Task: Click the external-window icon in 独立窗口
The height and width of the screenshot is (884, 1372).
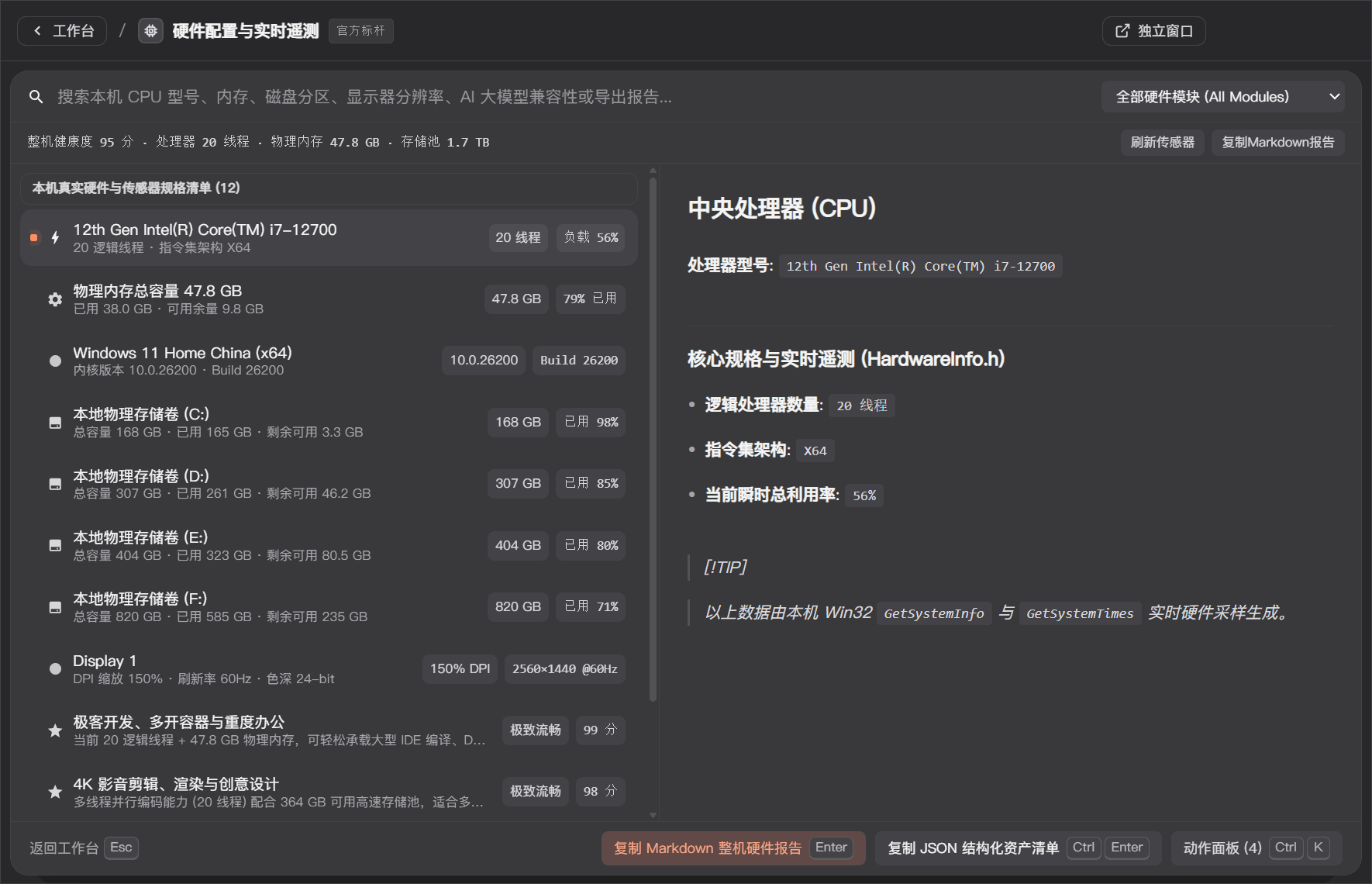Action: tap(1122, 31)
